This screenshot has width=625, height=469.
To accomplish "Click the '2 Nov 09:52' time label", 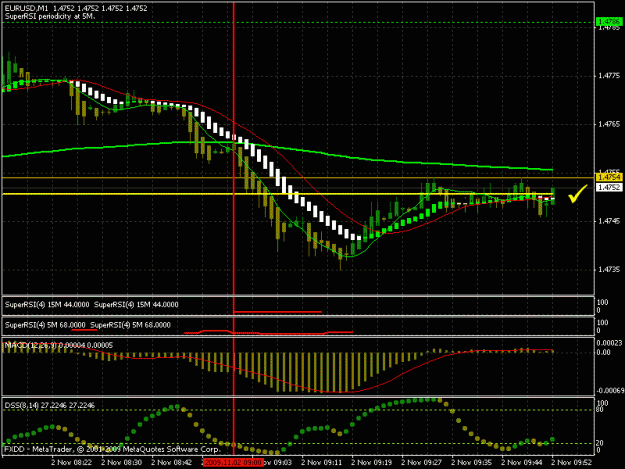I will [572, 462].
